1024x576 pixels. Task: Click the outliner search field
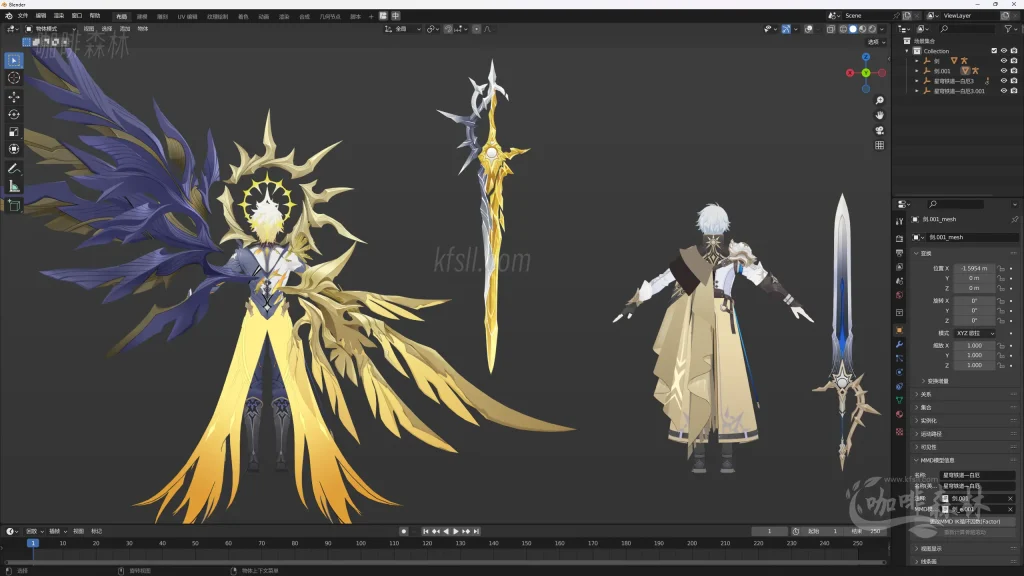click(967, 29)
